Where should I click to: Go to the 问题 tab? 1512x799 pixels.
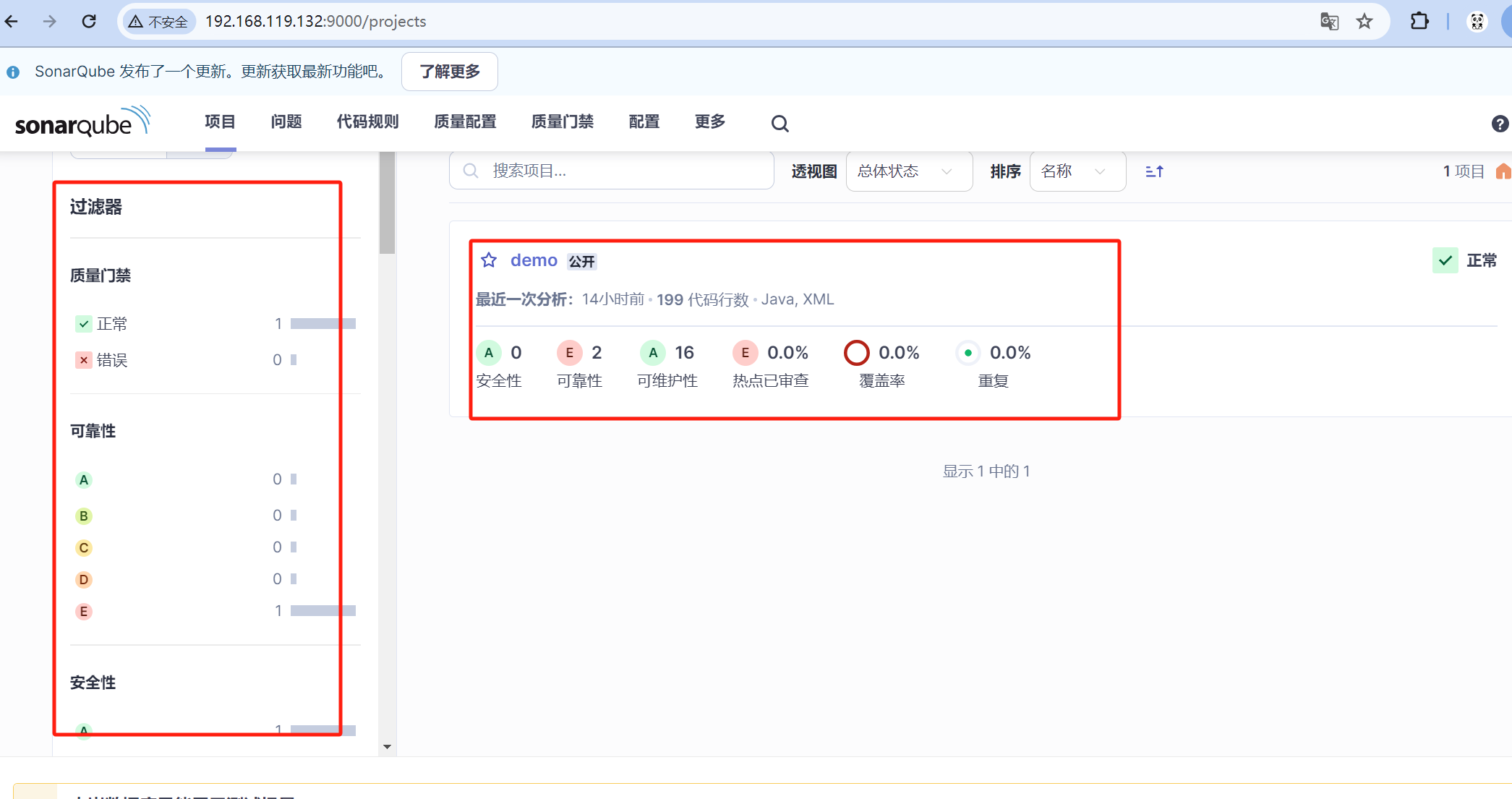pos(286,122)
